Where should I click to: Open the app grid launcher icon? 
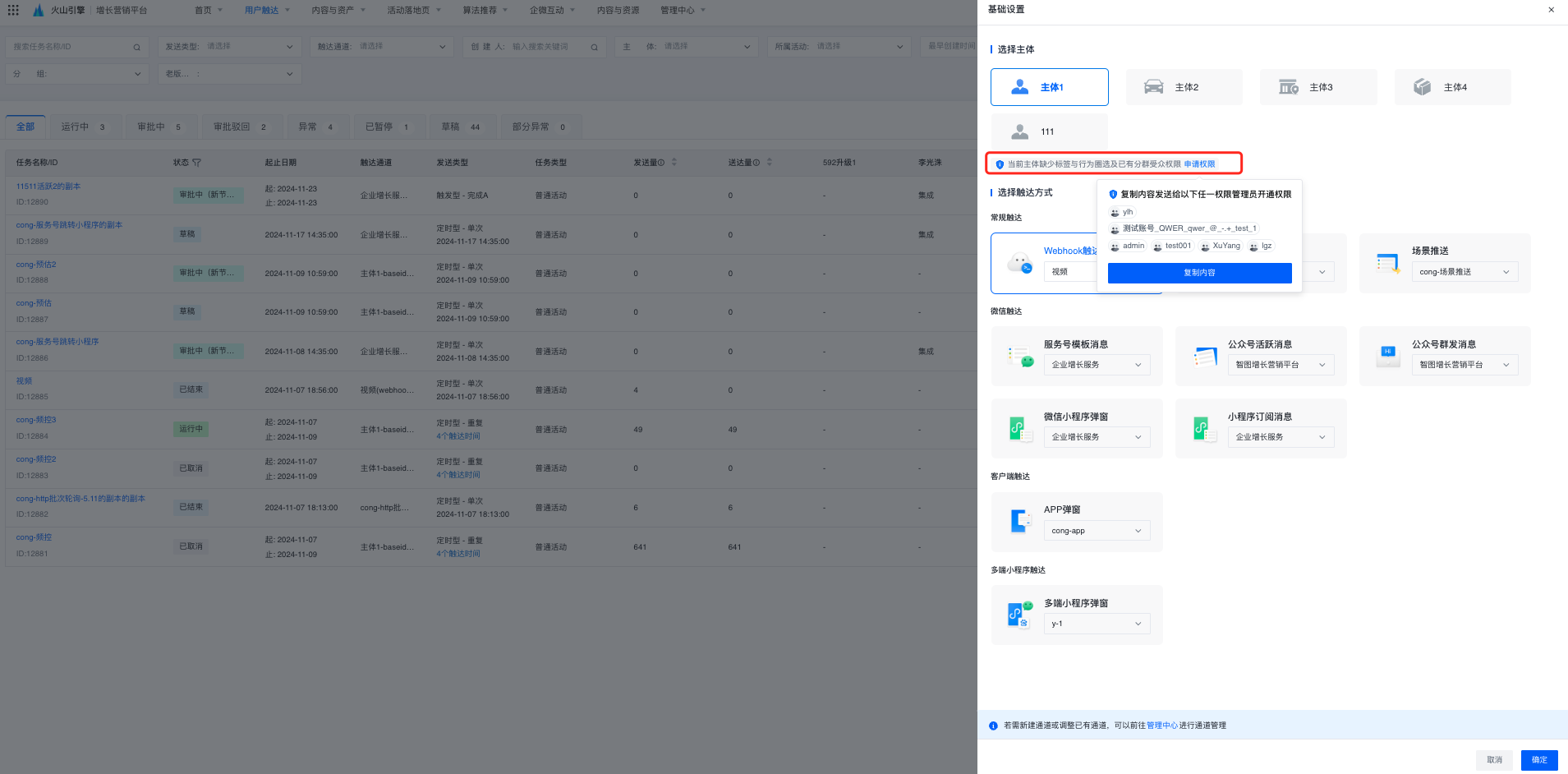(x=13, y=10)
